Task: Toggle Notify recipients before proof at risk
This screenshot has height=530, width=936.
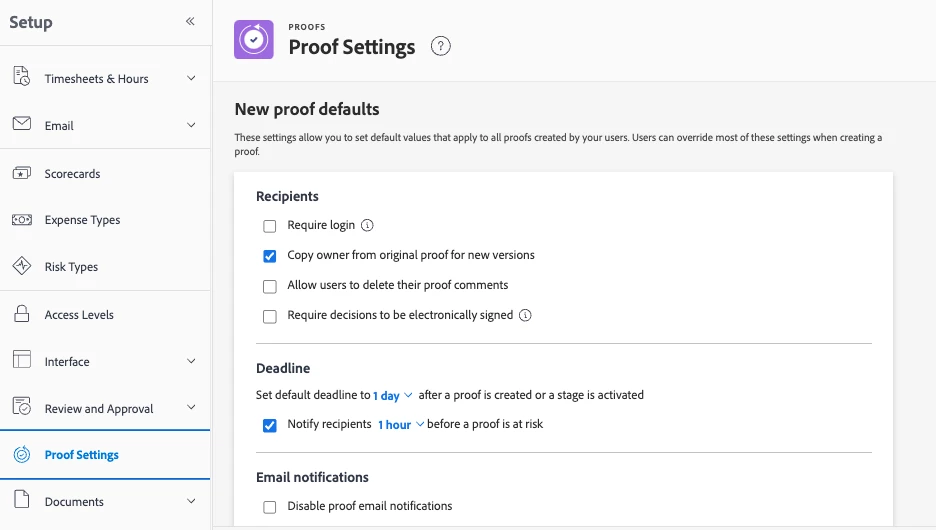Action: (x=270, y=425)
